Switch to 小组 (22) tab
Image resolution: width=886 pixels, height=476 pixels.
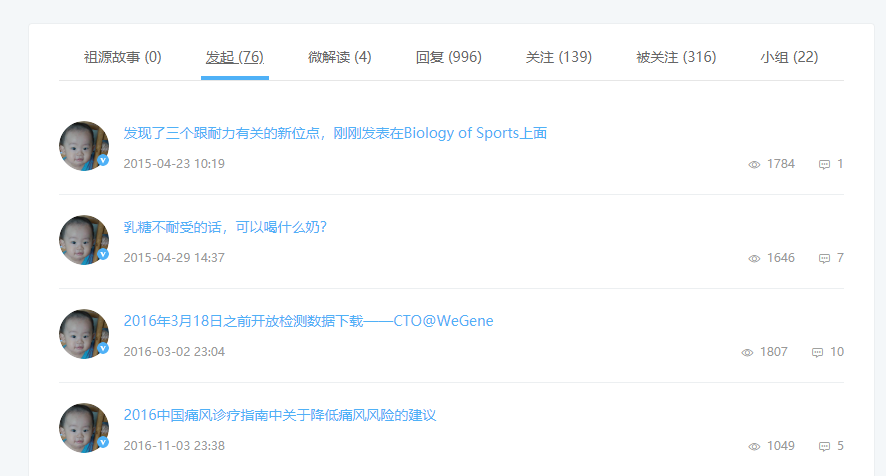click(x=789, y=57)
